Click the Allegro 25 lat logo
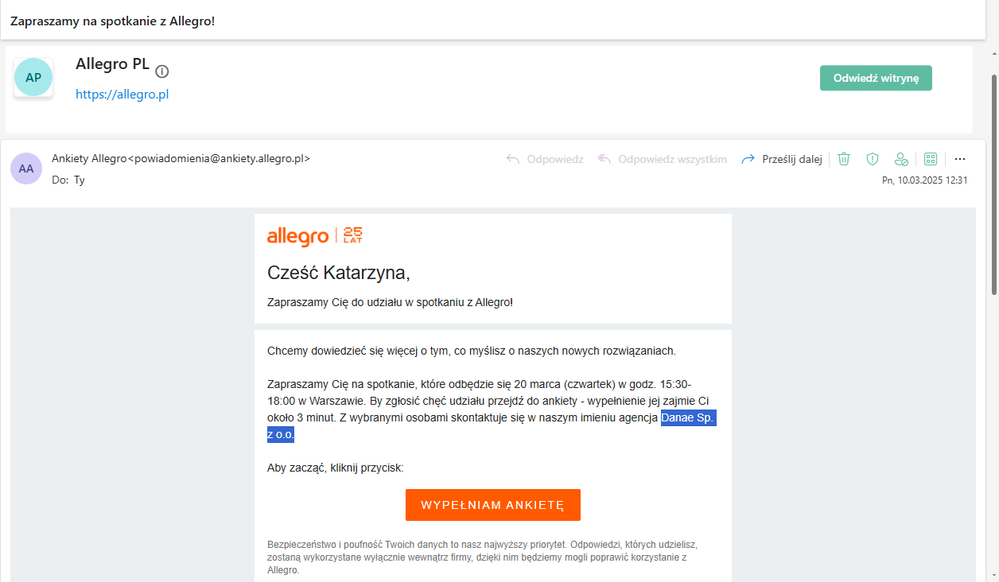999x582 pixels. pyautogui.click(x=315, y=236)
